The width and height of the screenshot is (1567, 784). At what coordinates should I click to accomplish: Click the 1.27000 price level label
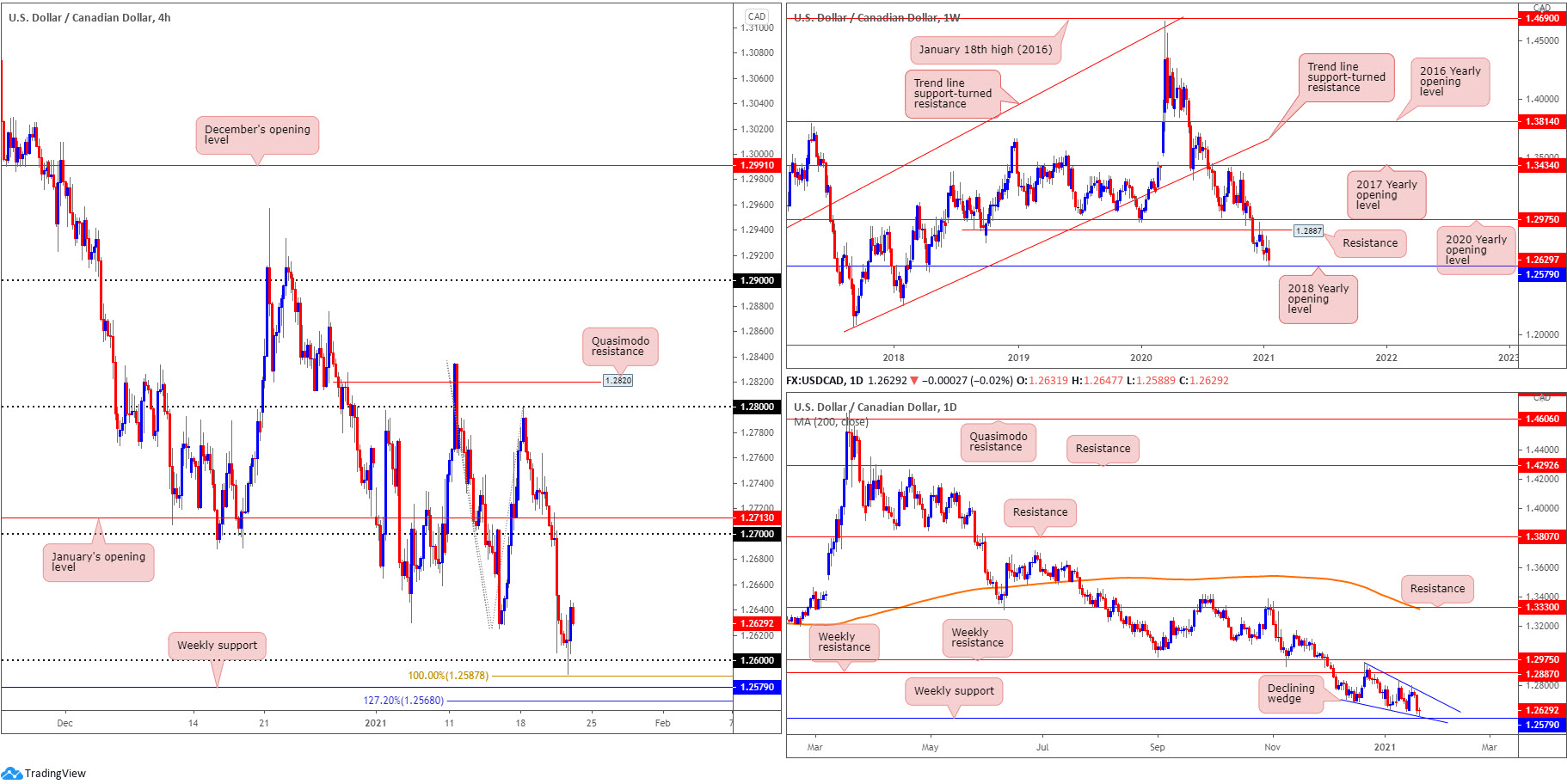tap(757, 534)
